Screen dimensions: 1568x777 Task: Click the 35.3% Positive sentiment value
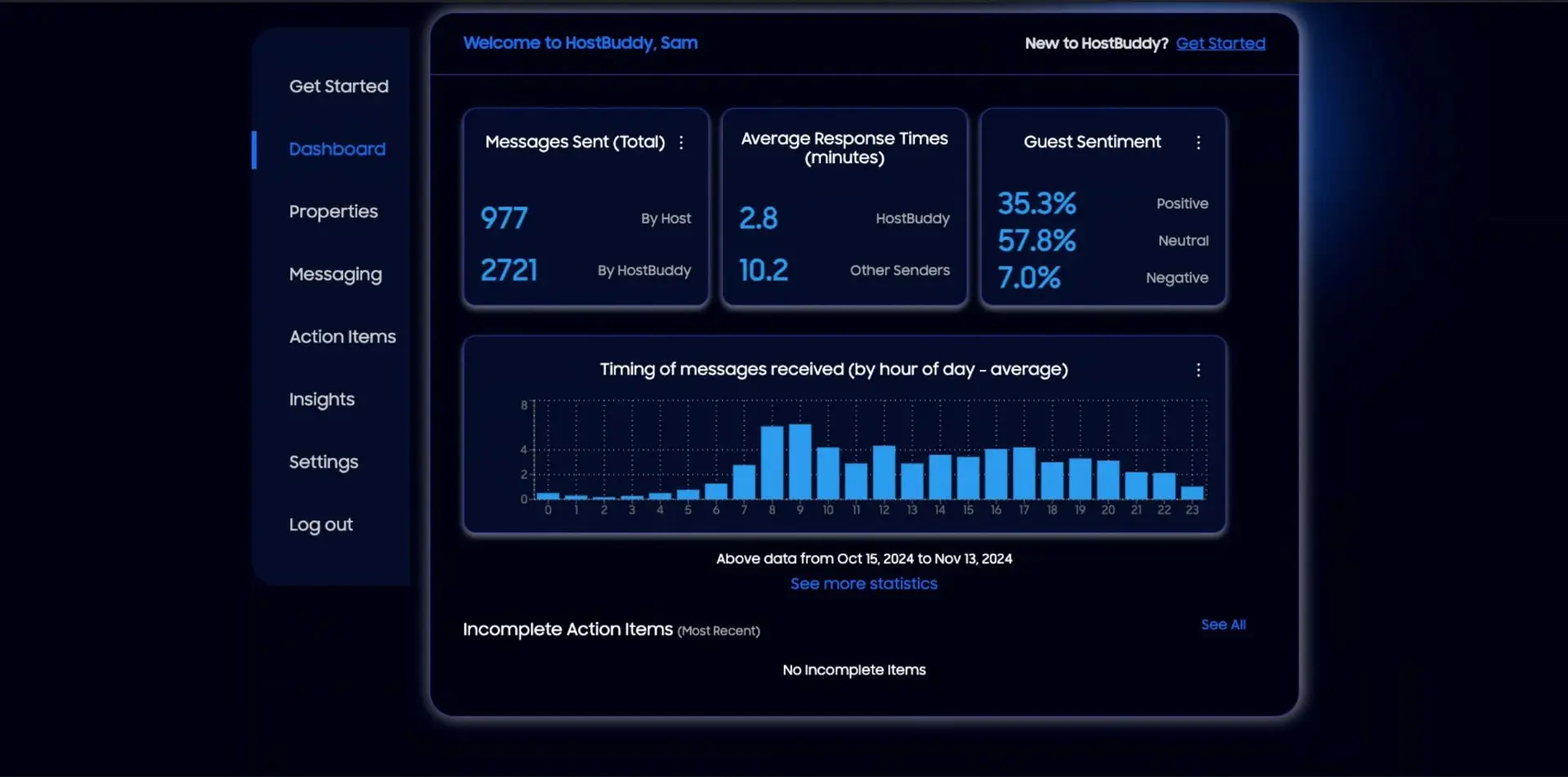coord(1037,203)
